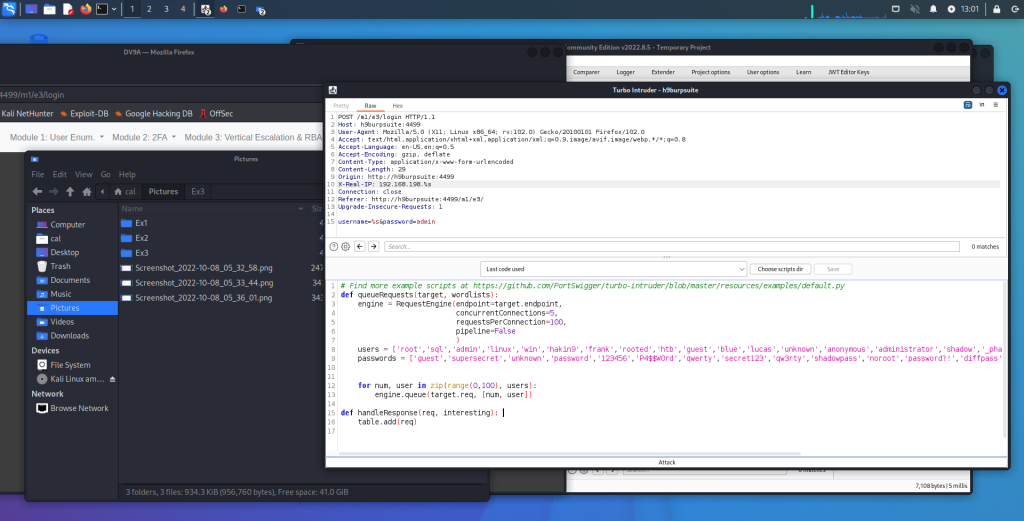
Task: Eject the Kali Linux volume icon
Action: (112, 379)
